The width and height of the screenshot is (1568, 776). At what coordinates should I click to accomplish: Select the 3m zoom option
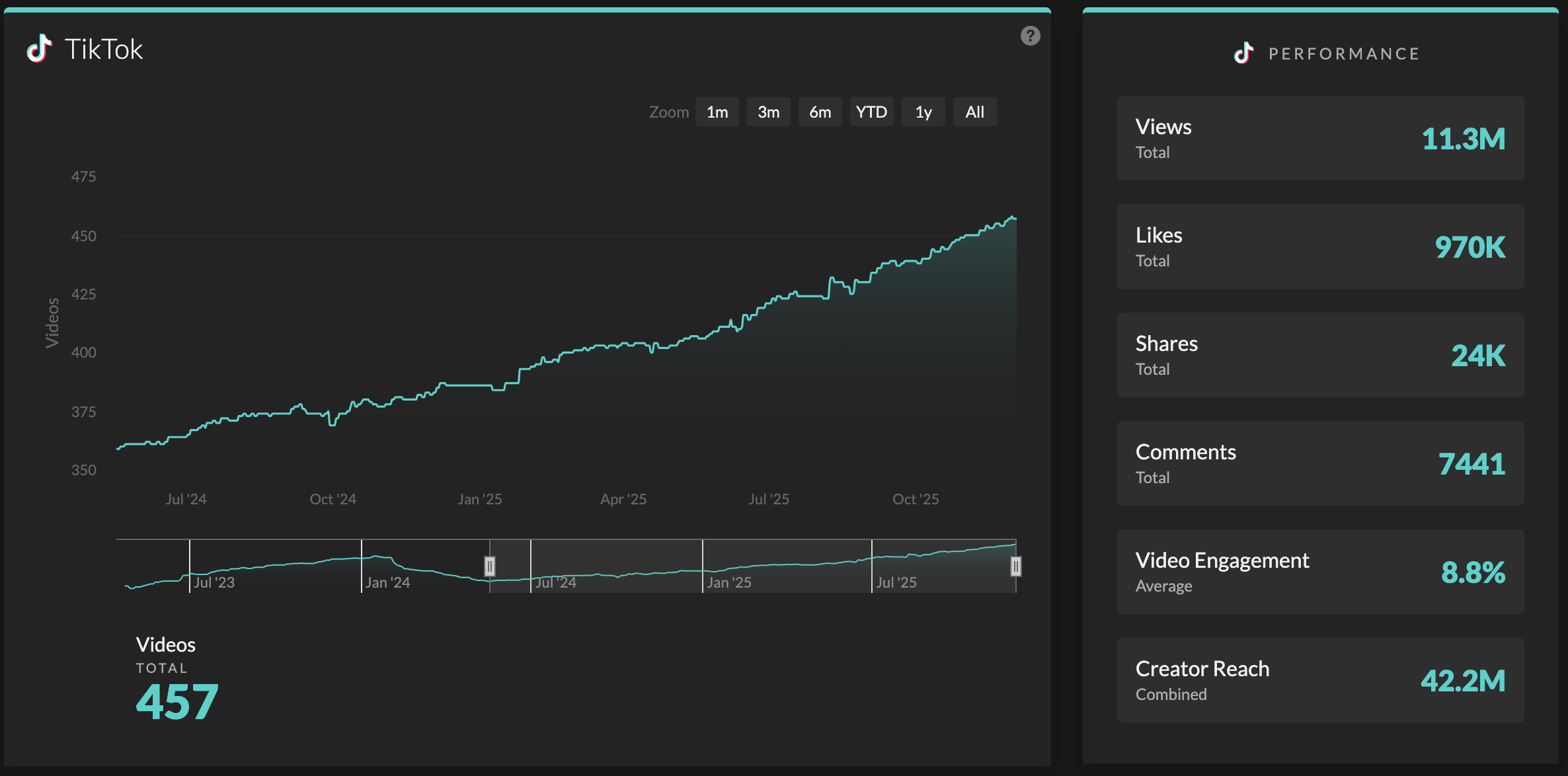click(768, 112)
